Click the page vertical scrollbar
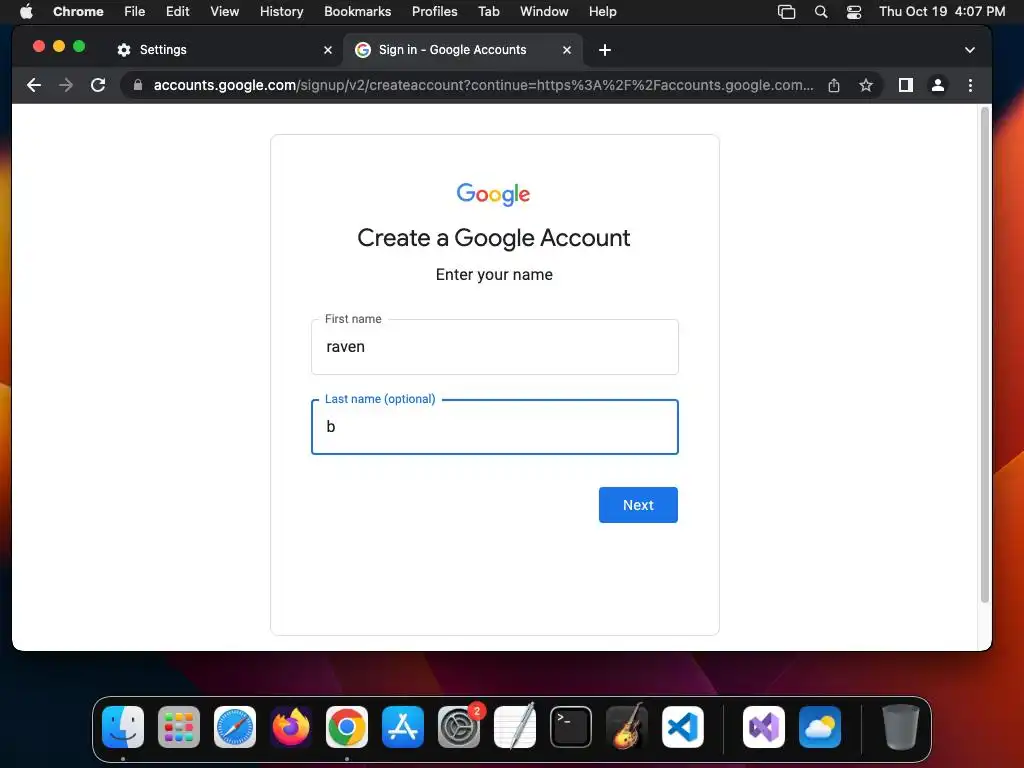The width and height of the screenshot is (1024, 768). coord(984,356)
